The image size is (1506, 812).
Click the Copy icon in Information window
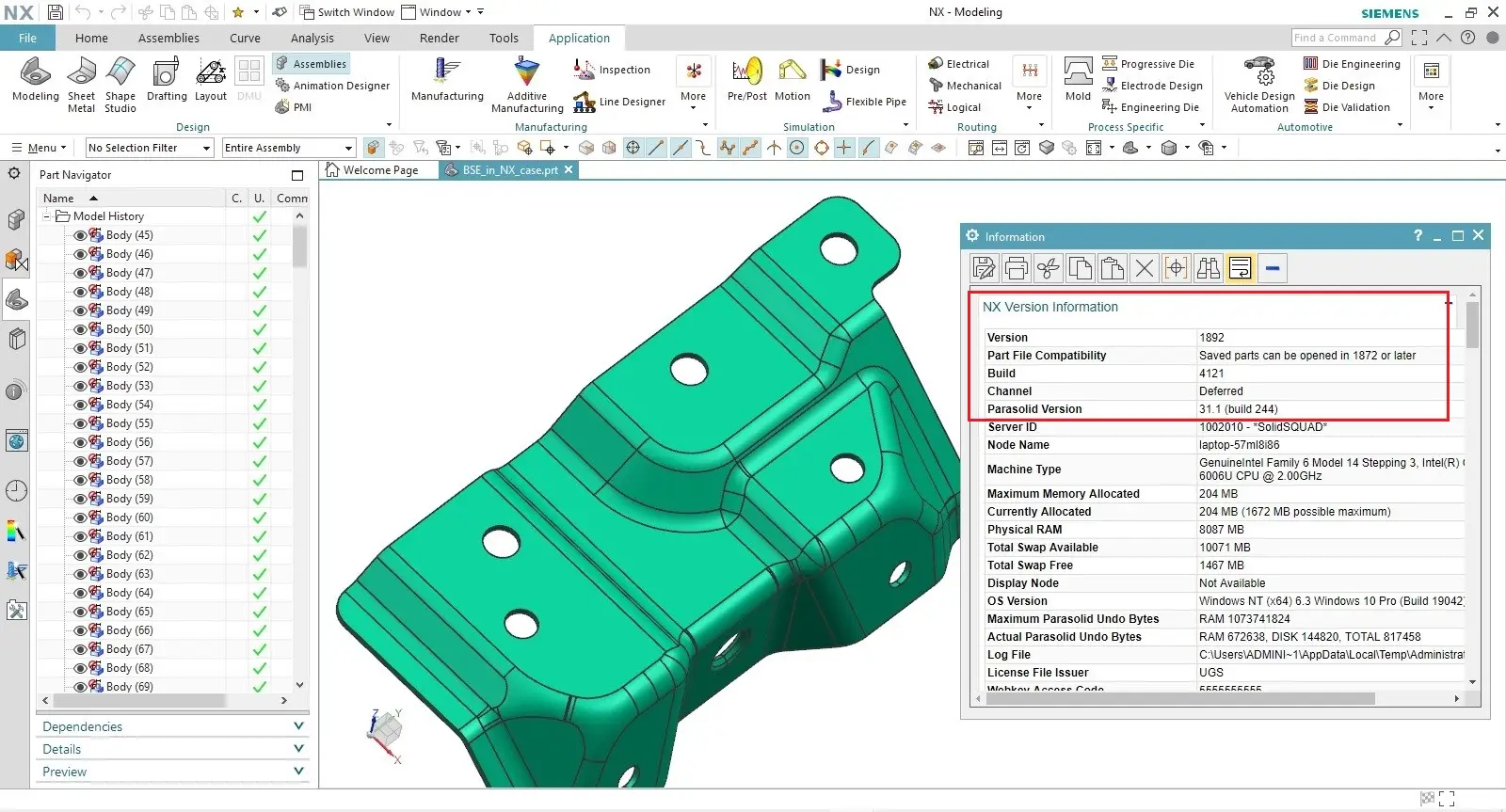[x=1081, y=268]
